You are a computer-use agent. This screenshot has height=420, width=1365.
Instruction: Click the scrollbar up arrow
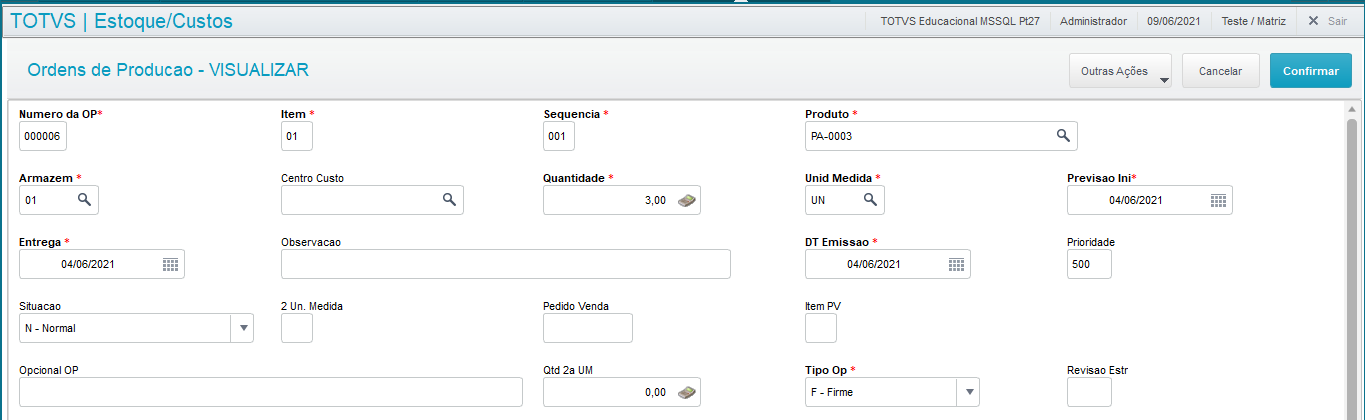point(1352,109)
